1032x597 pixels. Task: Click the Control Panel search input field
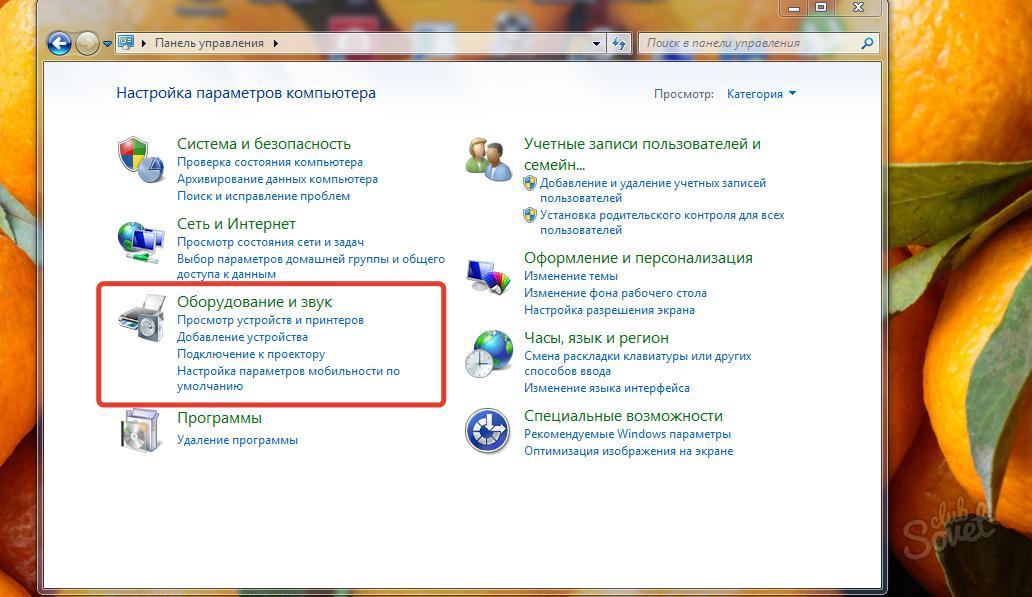tap(750, 44)
